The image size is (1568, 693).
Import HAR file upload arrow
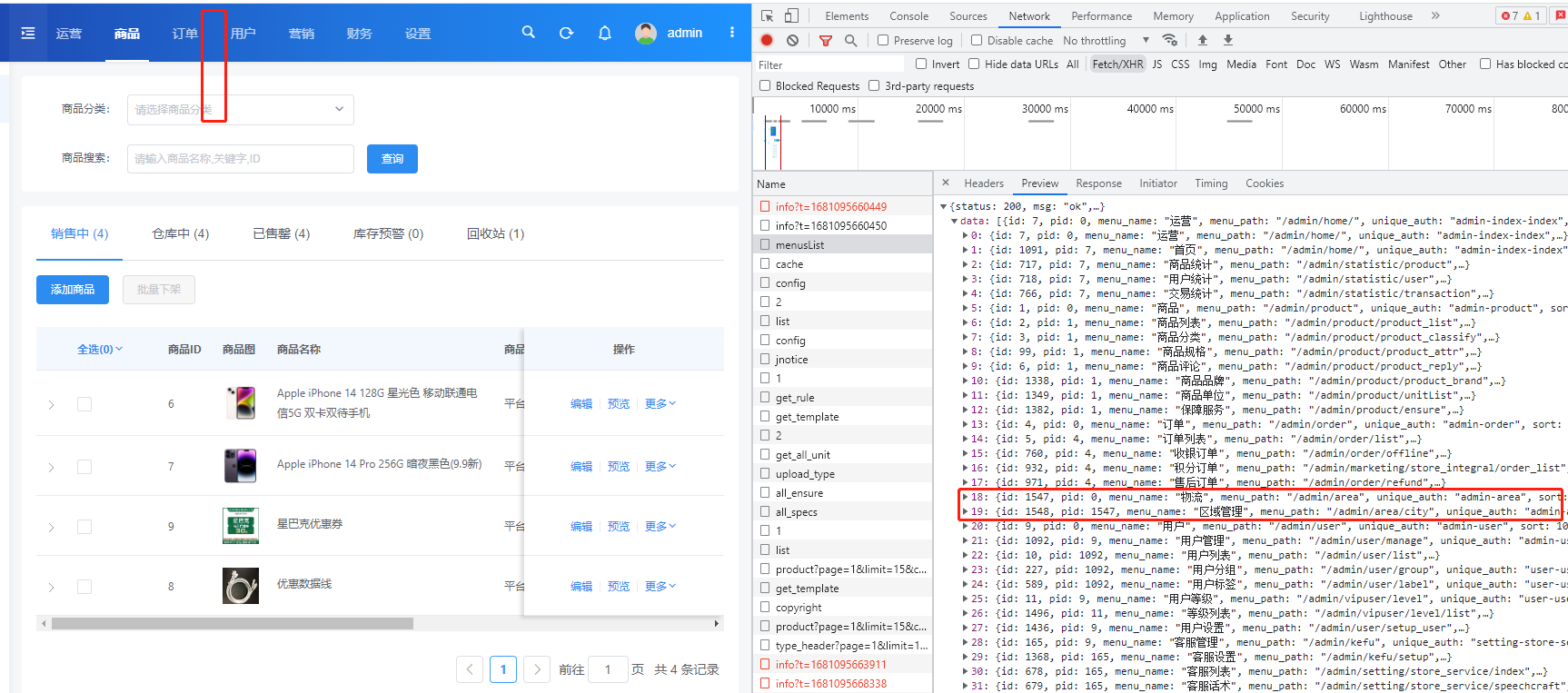1203,40
